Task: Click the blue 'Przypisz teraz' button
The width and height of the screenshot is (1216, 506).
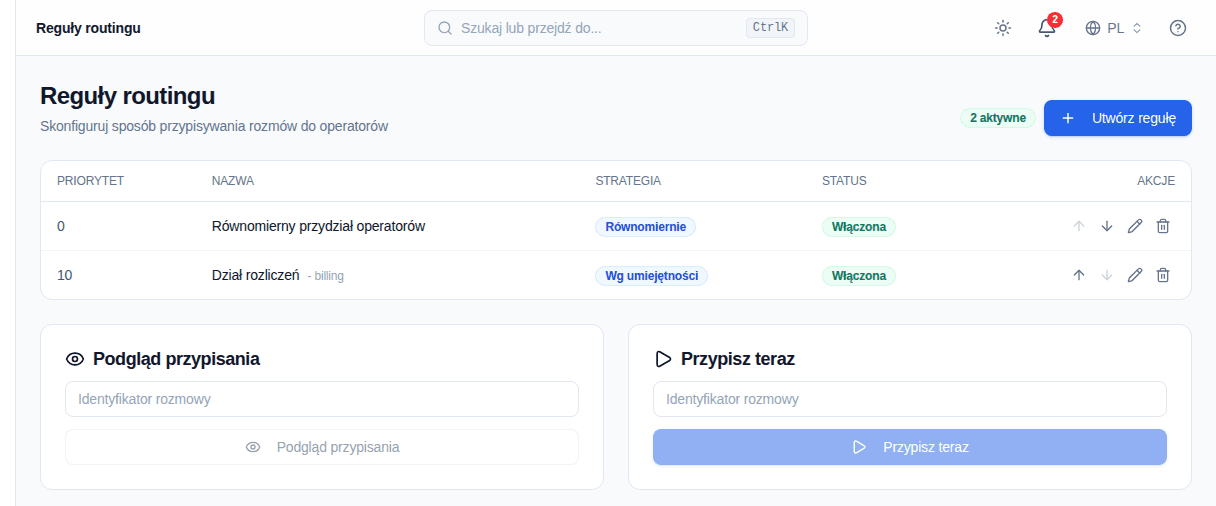Action: coord(910,447)
